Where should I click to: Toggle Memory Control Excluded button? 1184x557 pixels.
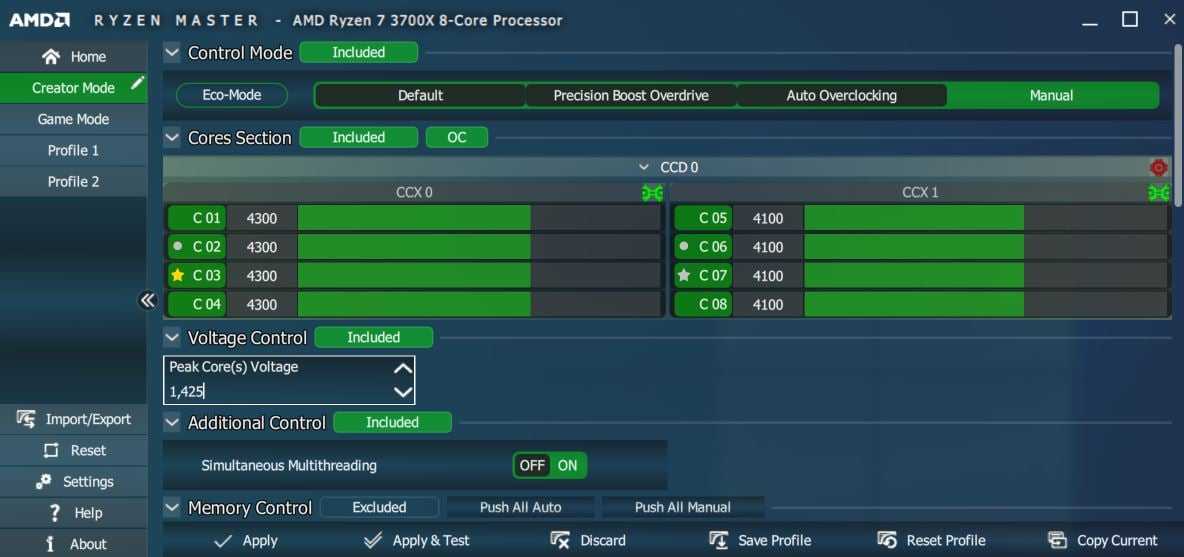379,507
